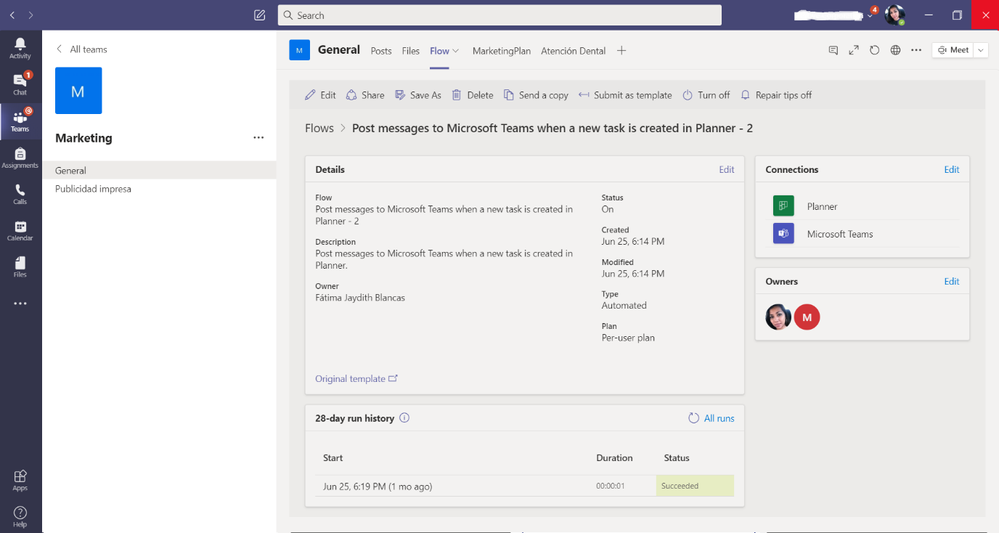
Task: Add a new tab with plus
Action: [621, 51]
